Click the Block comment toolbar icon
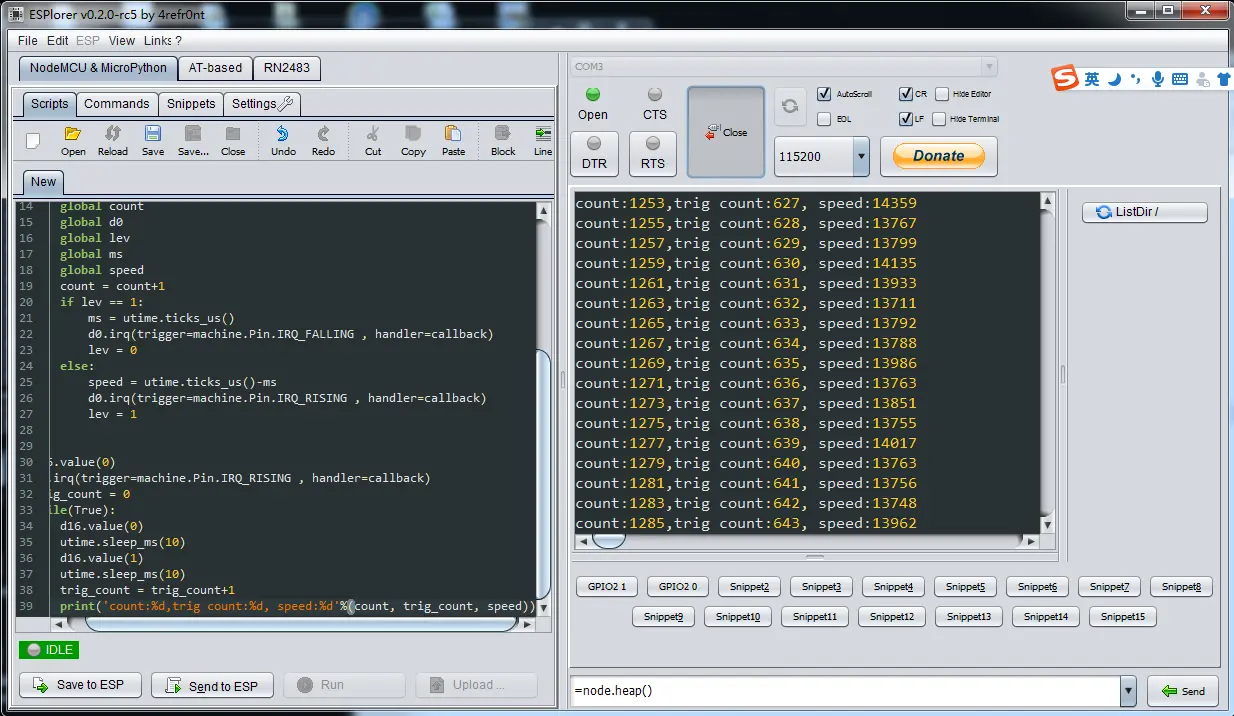 pyautogui.click(x=503, y=140)
